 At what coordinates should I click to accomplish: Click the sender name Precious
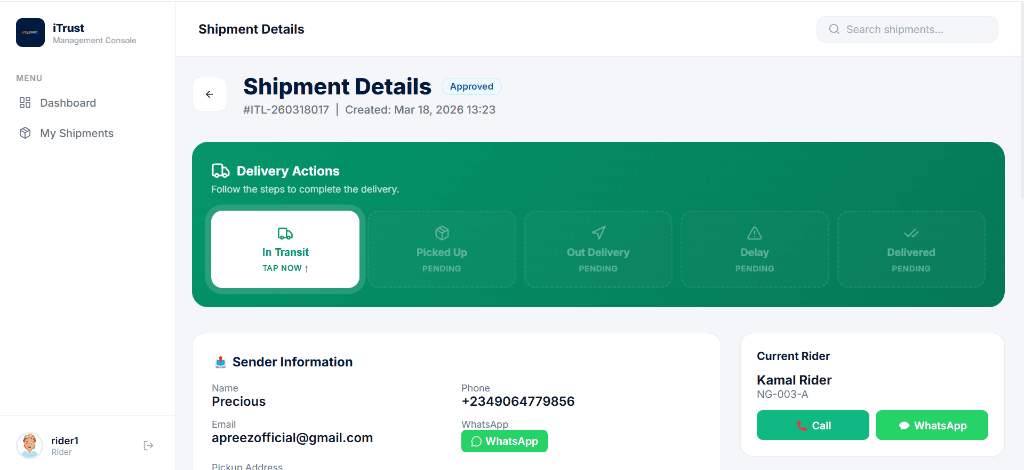238,401
